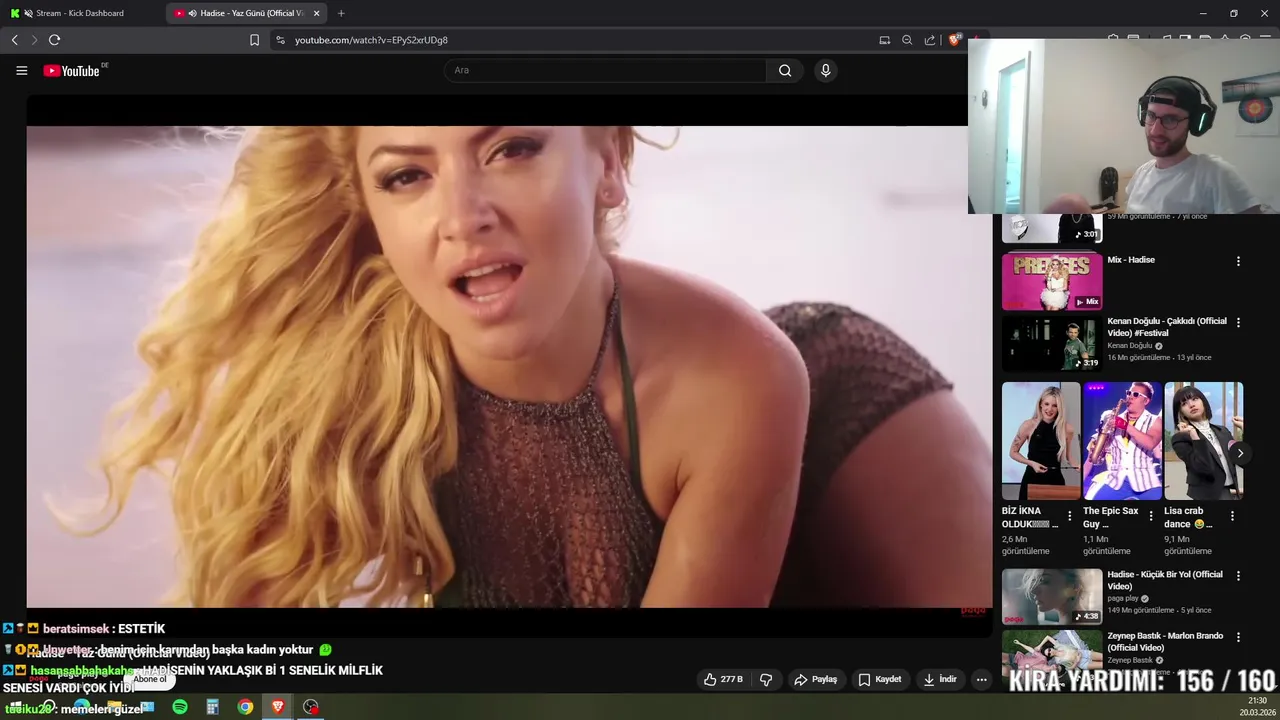The height and width of the screenshot is (720, 1280).
Task: Go back with the browser back arrow
Action: (15, 40)
